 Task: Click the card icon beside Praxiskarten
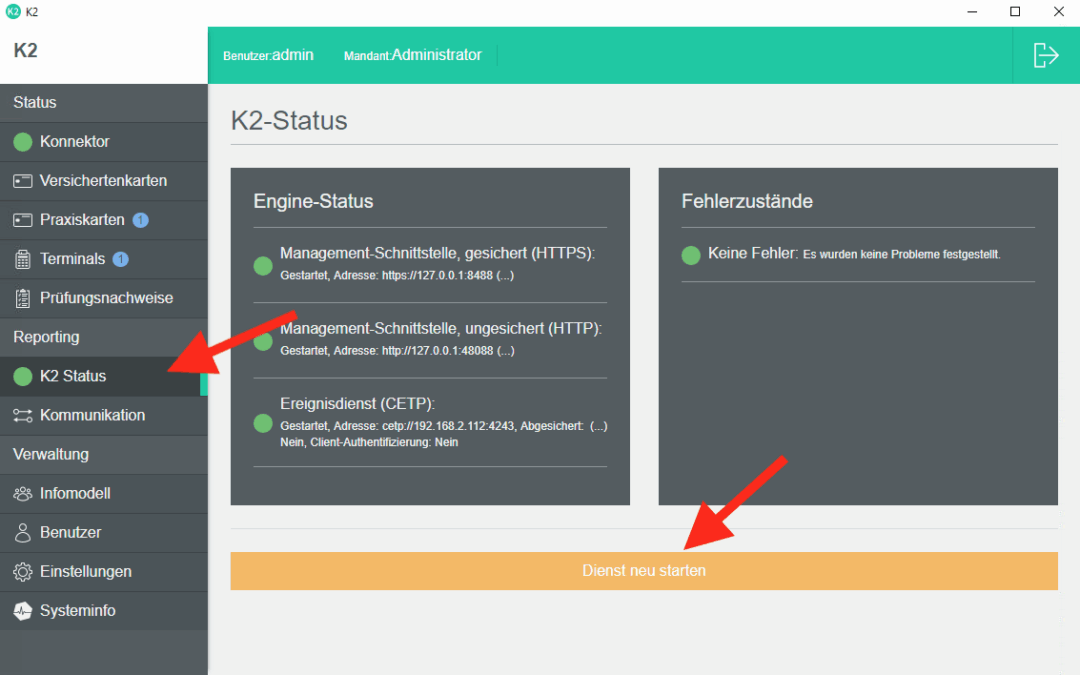pos(23,220)
